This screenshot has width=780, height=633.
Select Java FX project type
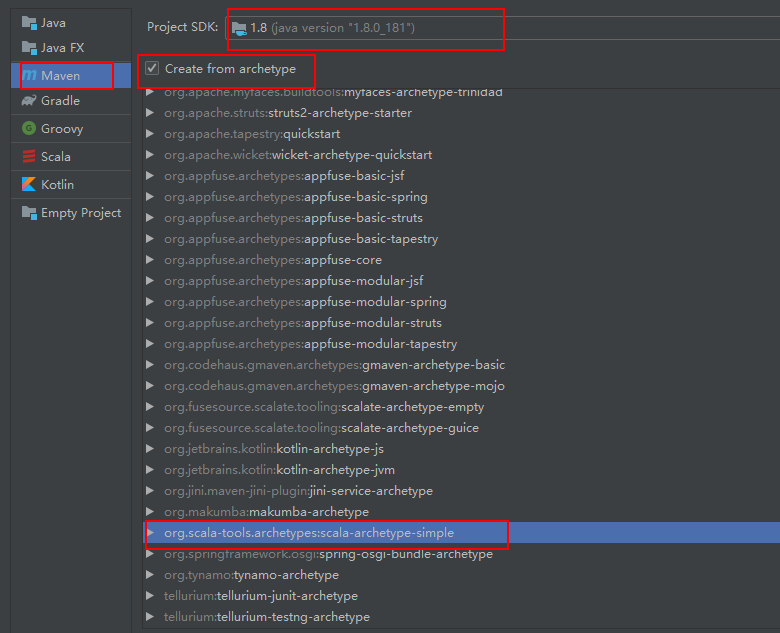[71, 48]
